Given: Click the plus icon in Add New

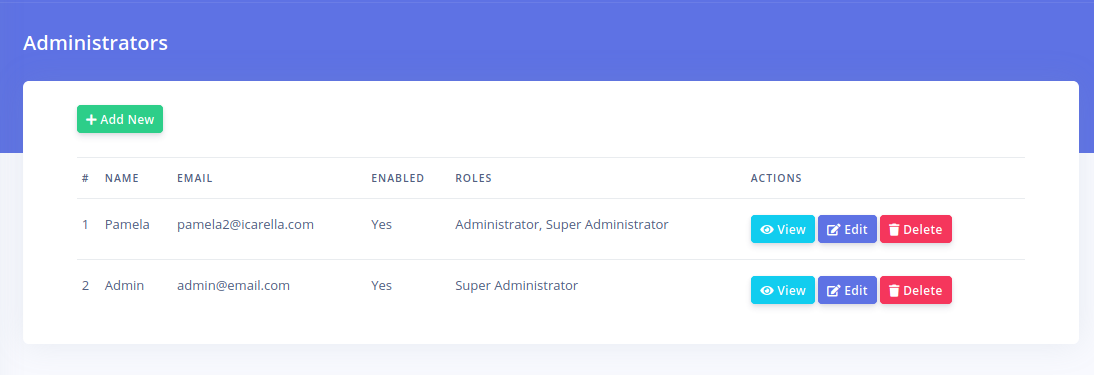Looking at the screenshot, I should [x=91, y=119].
